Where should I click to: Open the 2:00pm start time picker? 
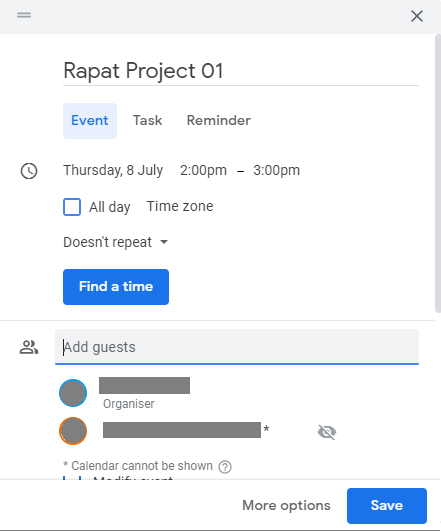pos(203,170)
